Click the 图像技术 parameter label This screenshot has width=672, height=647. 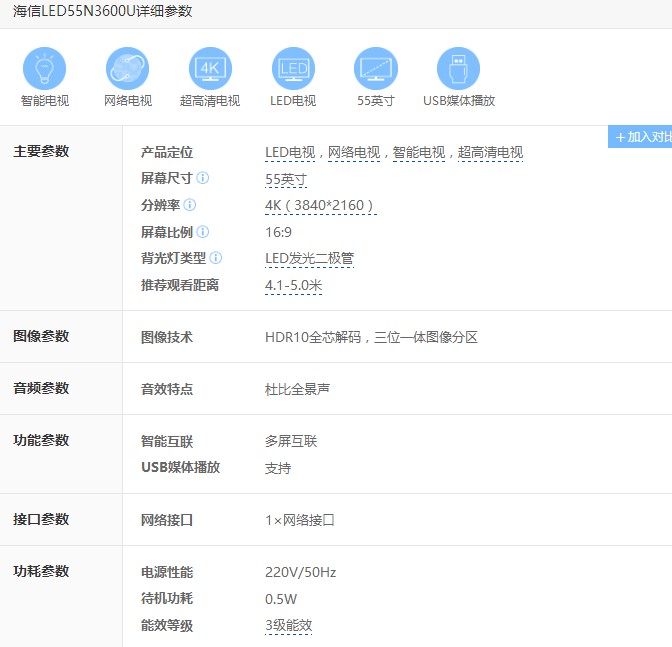(167, 337)
